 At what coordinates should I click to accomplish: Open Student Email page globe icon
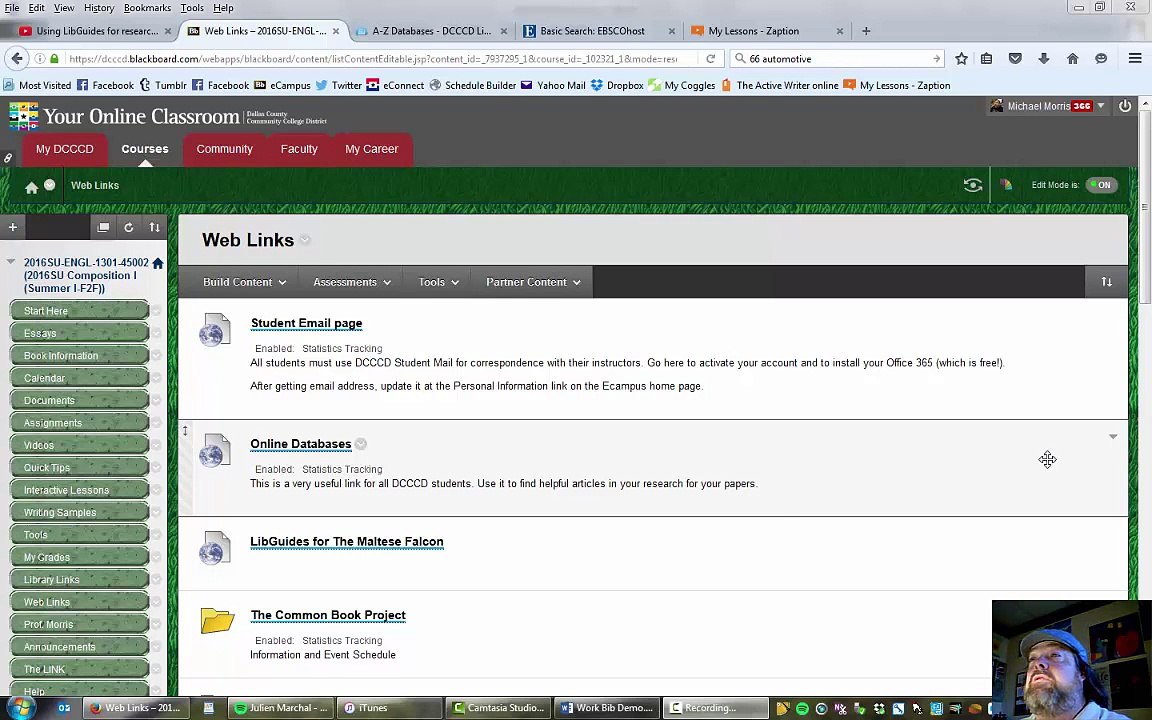tap(215, 330)
